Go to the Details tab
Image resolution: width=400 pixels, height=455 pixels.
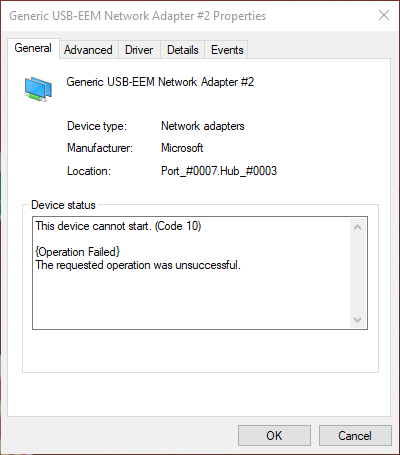pyautogui.click(x=183, y=50)
